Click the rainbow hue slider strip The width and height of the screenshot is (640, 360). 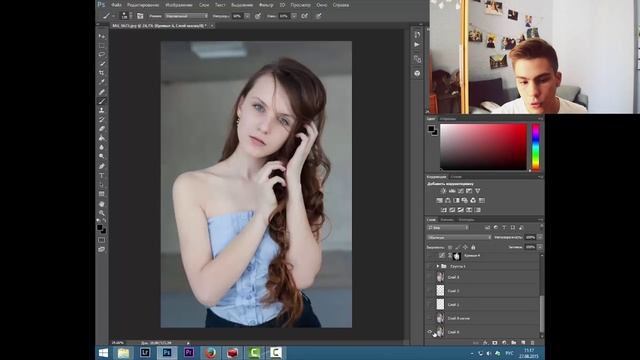[x=536, y=147]
